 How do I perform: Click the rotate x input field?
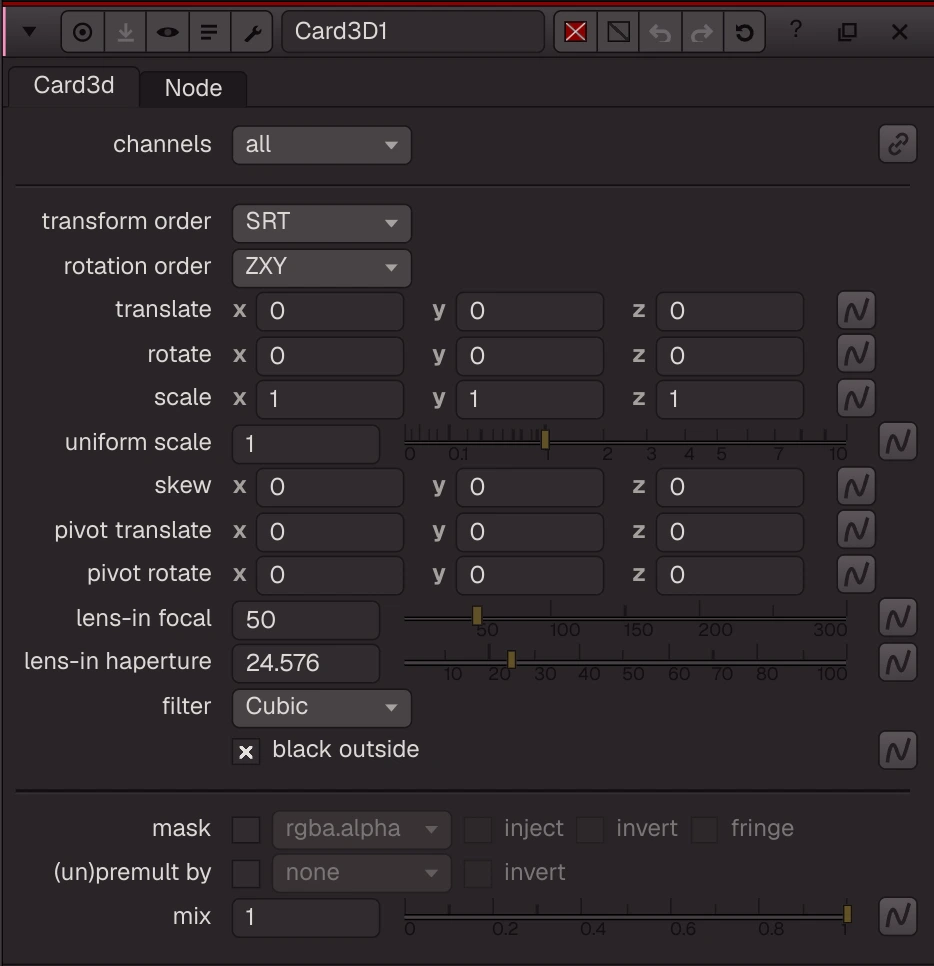[x=330, y=355]
